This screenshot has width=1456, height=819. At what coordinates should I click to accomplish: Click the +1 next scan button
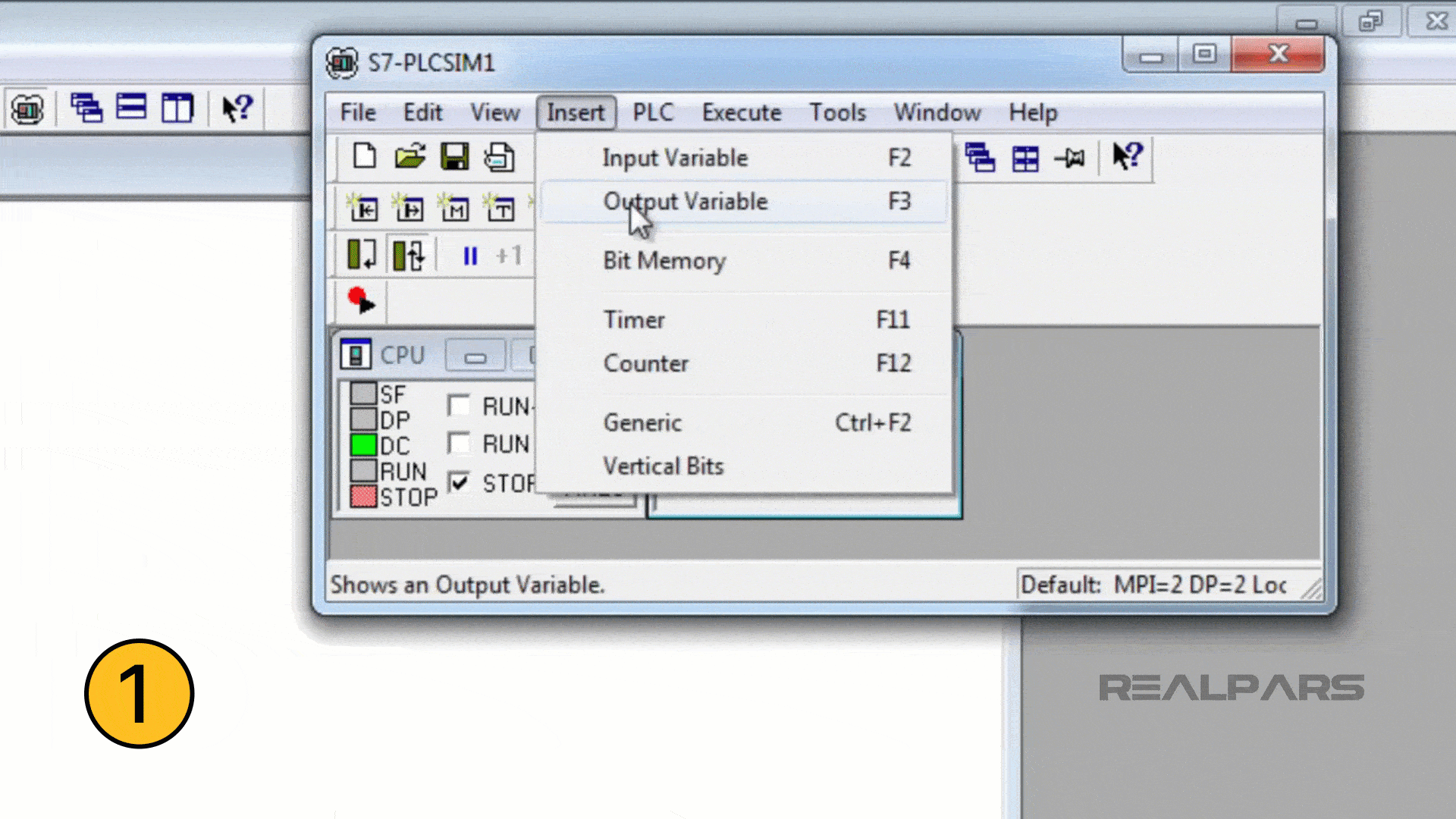pyautogui.click(x=509, y=256)
